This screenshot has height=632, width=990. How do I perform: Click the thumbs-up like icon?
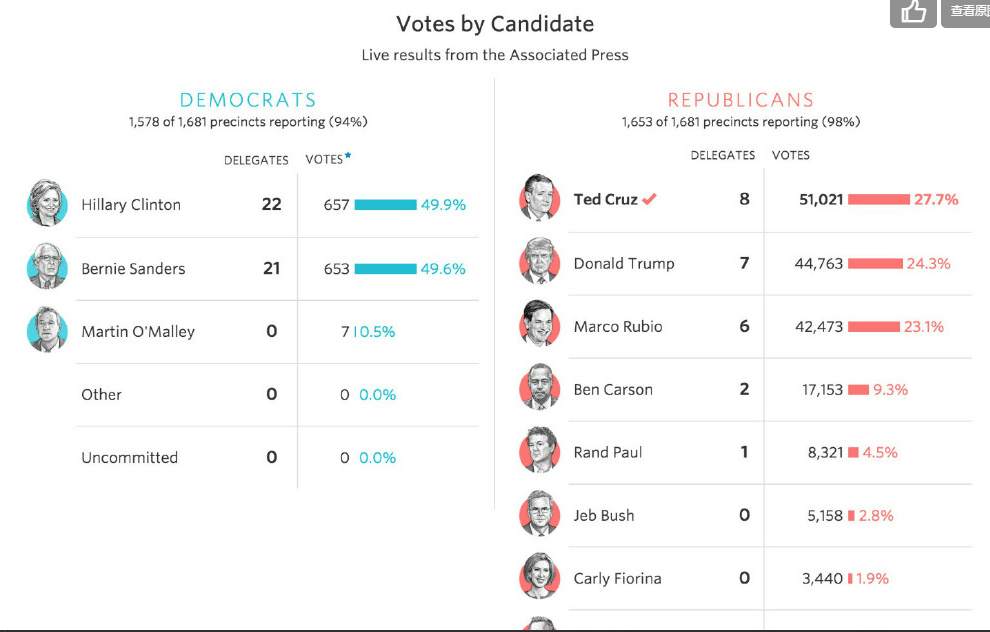[x=913, y=12]
